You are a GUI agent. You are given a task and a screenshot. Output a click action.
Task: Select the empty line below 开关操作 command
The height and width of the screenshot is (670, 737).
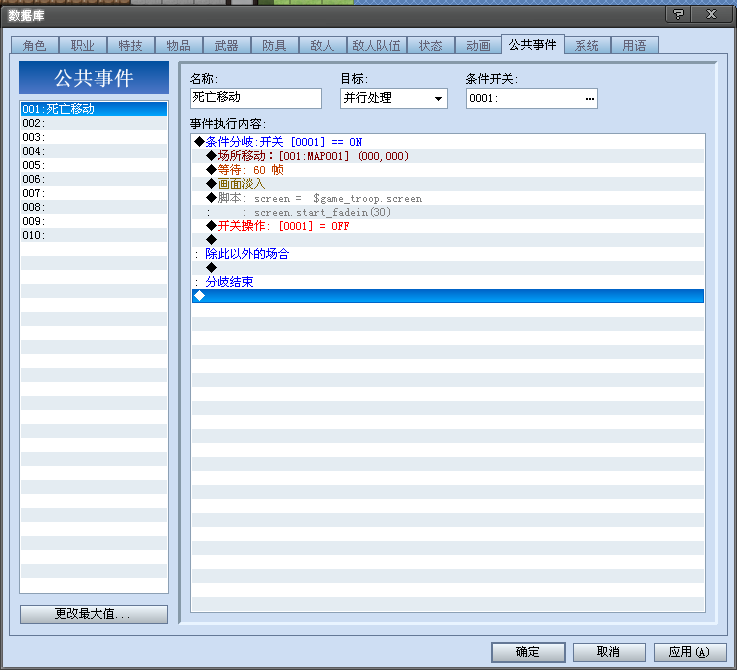pos(448,240)
